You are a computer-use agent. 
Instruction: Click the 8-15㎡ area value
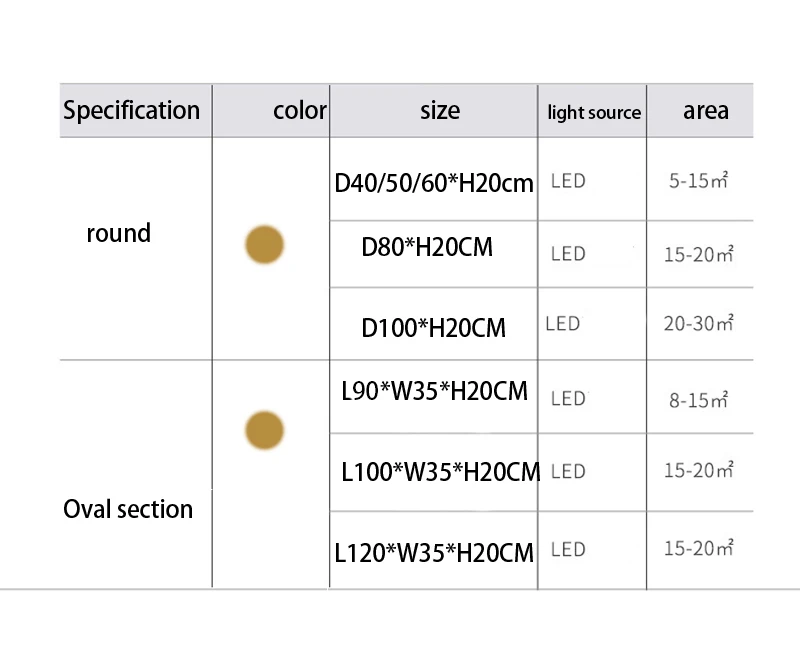tap(697, 400)
